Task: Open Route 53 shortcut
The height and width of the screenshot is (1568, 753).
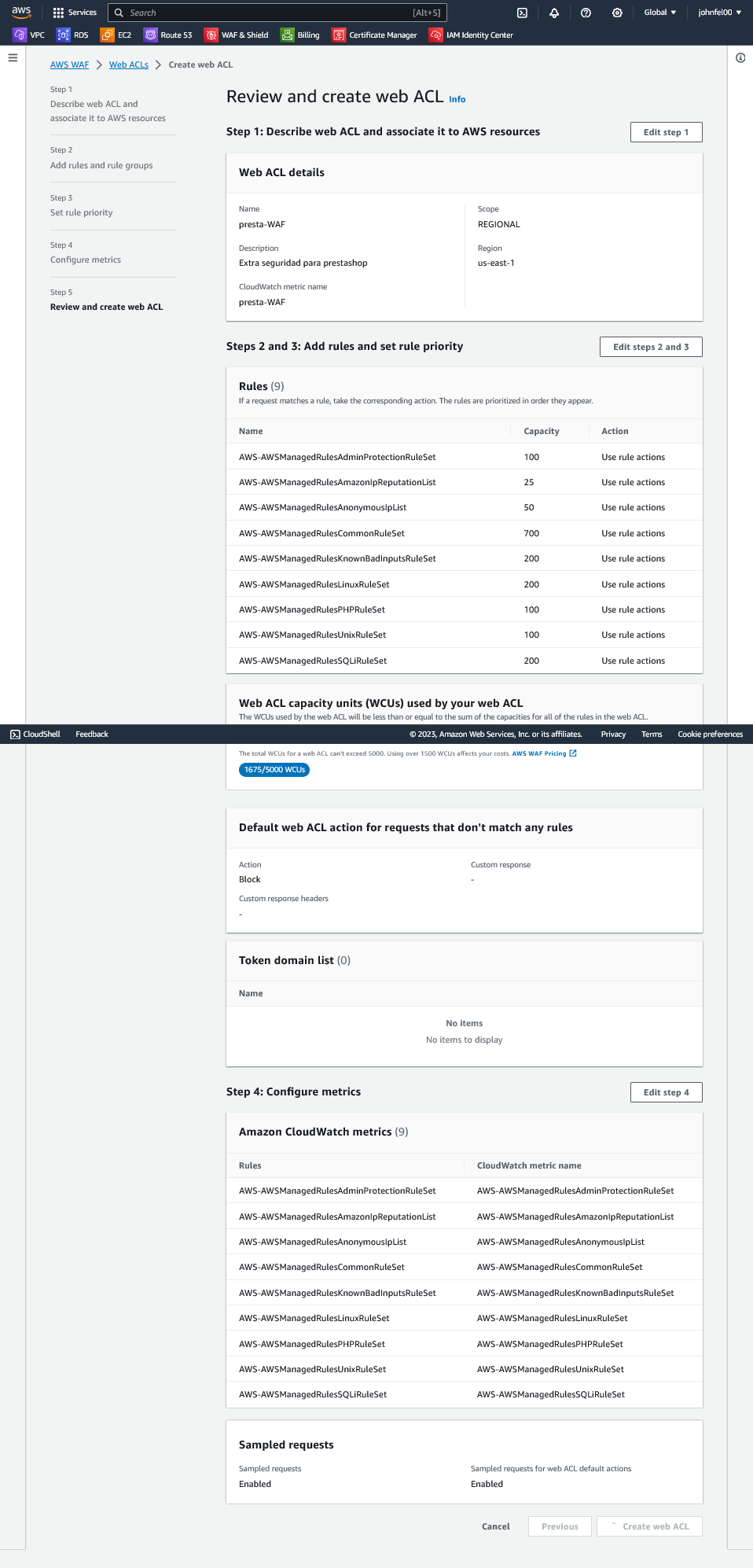Action: click(x=168, y=35)
